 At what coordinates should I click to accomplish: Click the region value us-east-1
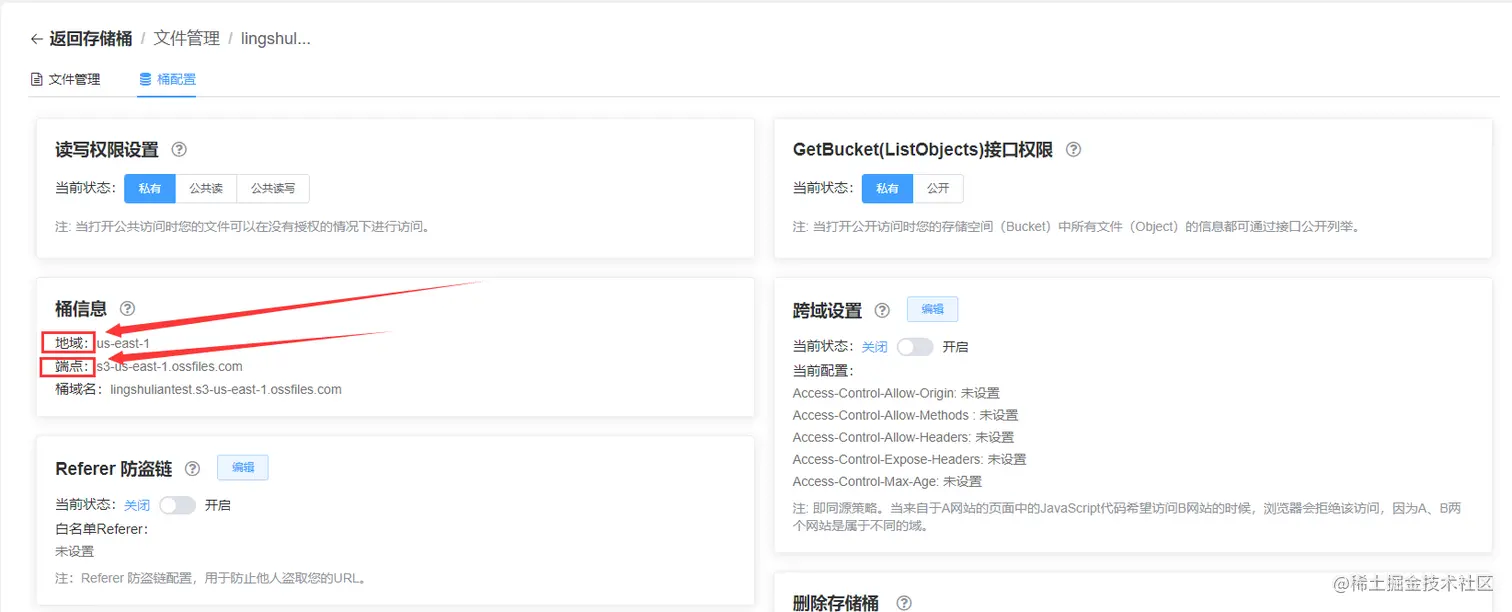(123, 343)
